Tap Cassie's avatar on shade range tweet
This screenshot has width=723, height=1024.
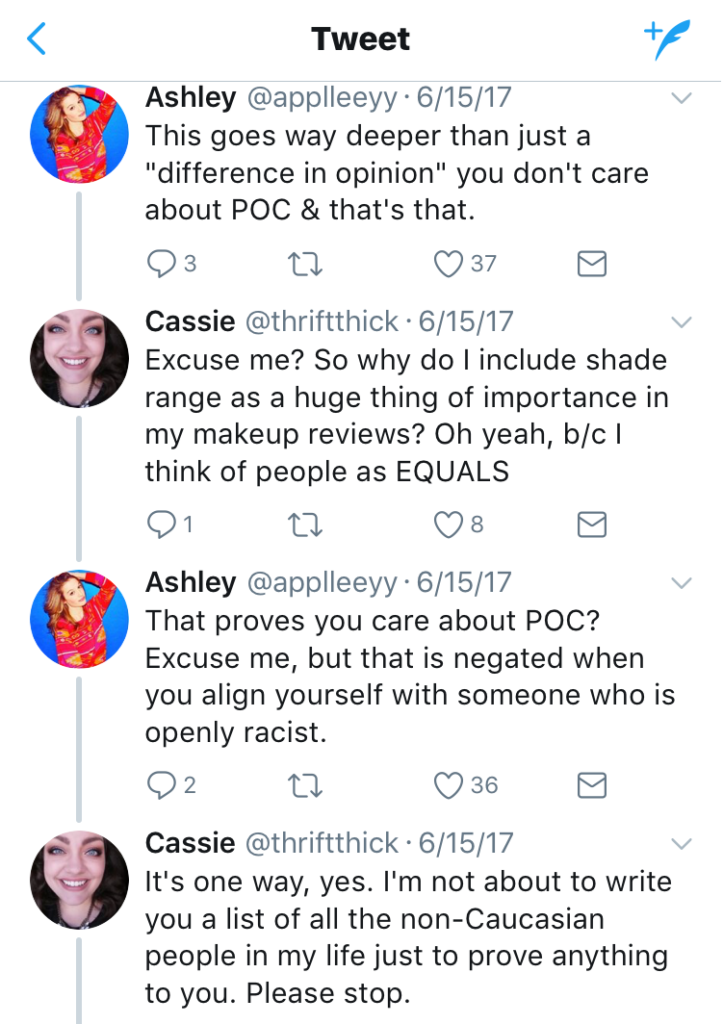(x=80, y=358)
